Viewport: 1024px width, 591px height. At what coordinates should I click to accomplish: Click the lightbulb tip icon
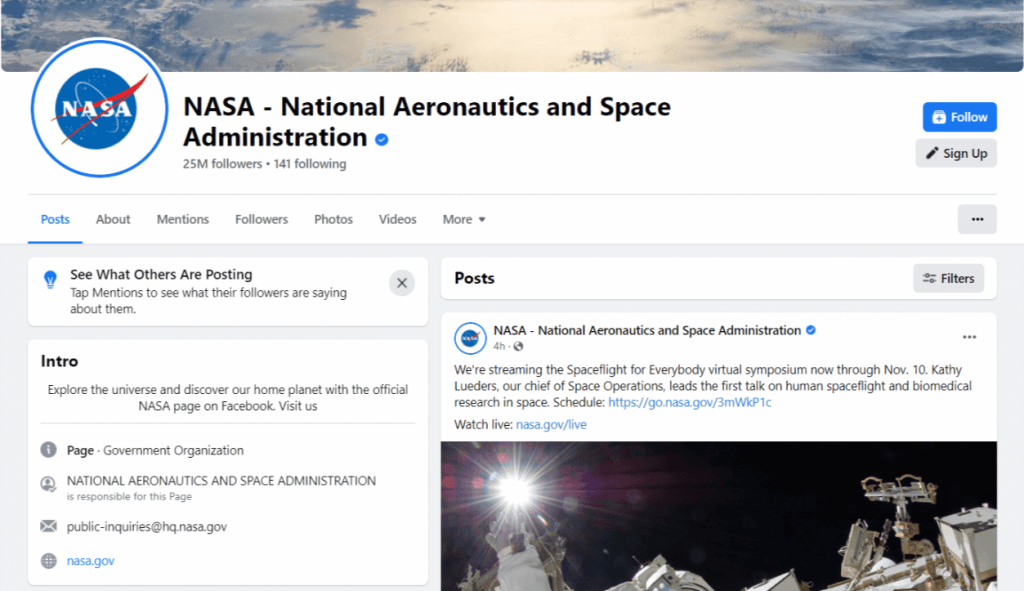tap(50, 281)
